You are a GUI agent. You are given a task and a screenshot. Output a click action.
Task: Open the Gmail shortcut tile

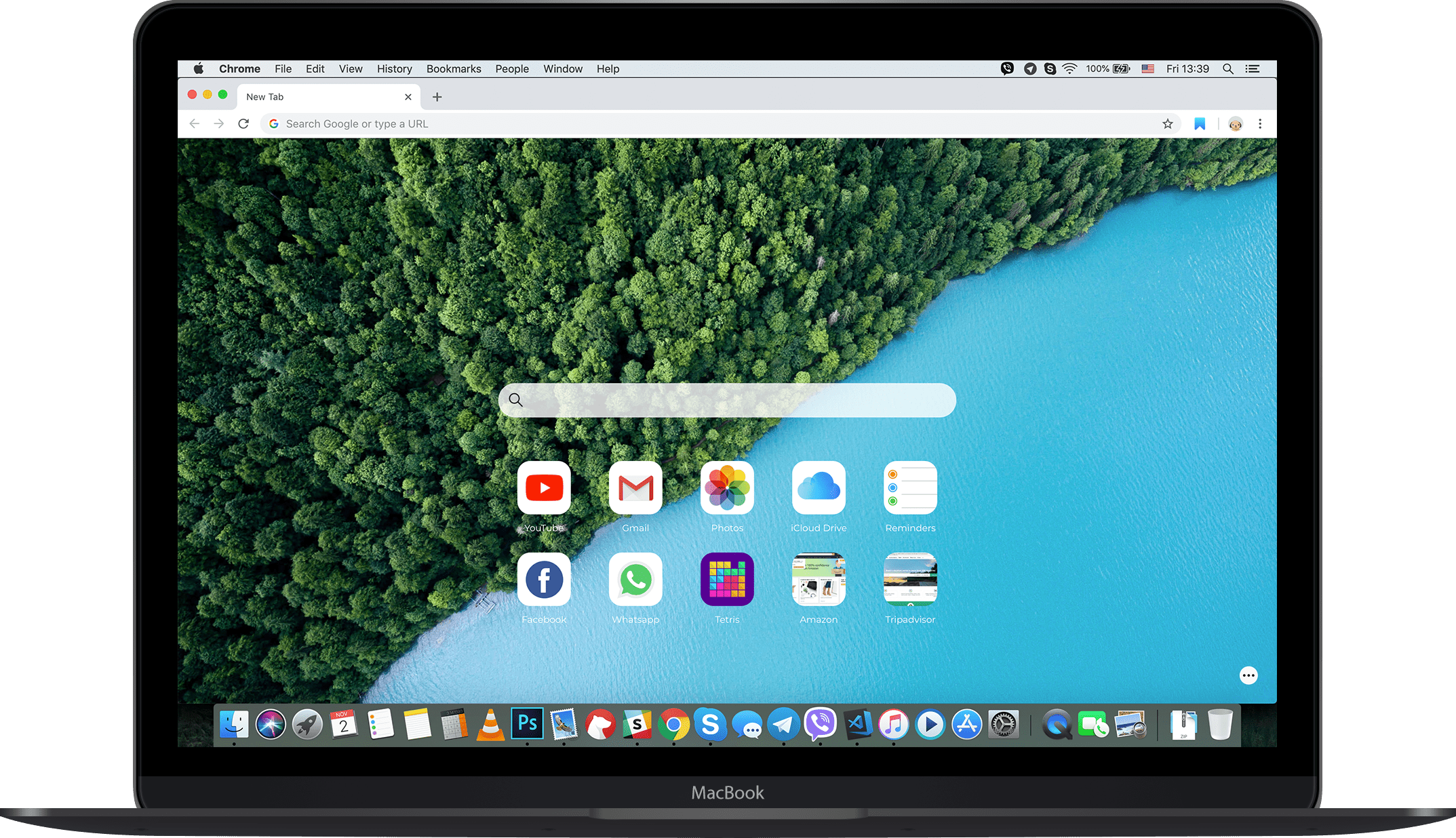click(x=635, y=487)
